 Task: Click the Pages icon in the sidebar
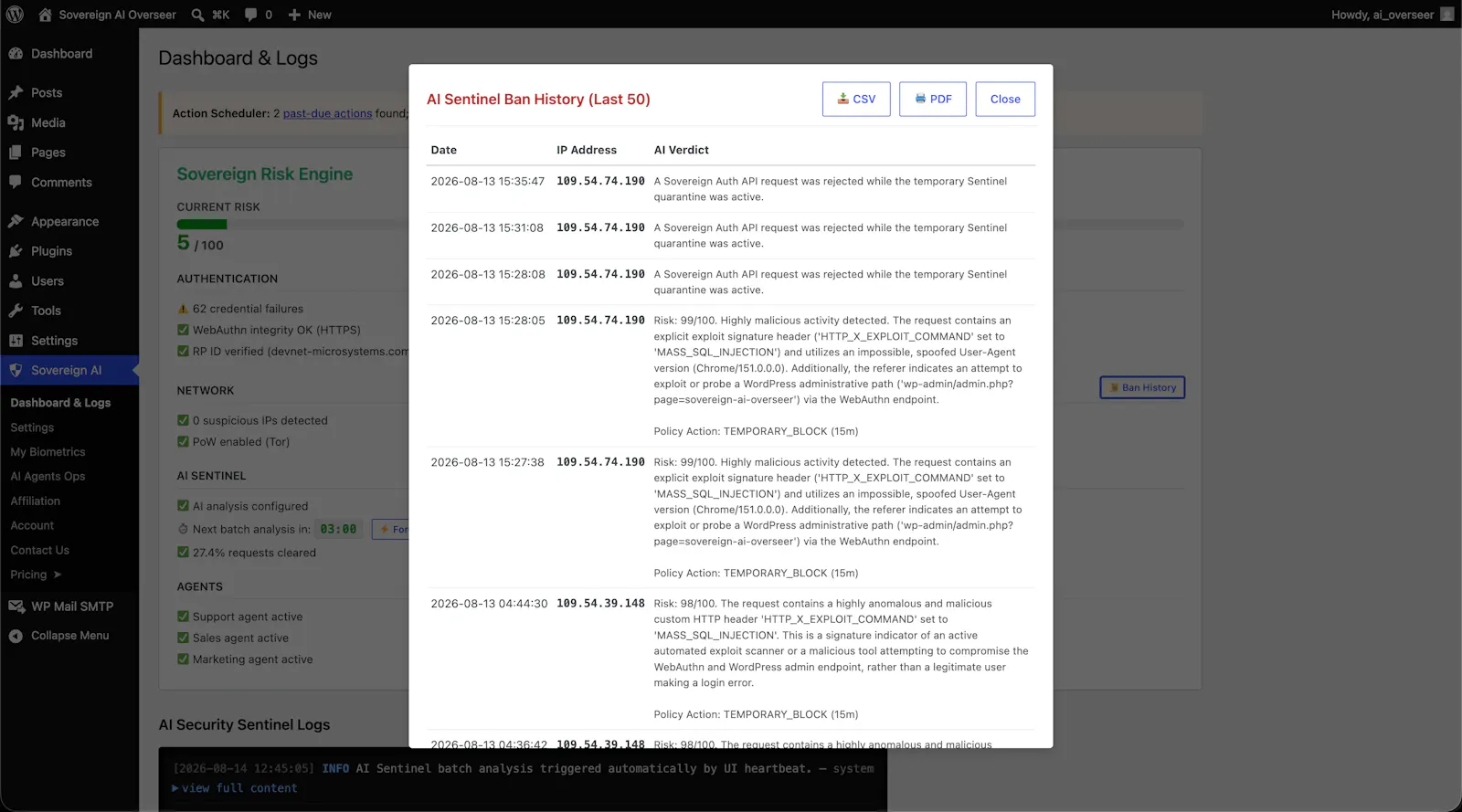16,153
